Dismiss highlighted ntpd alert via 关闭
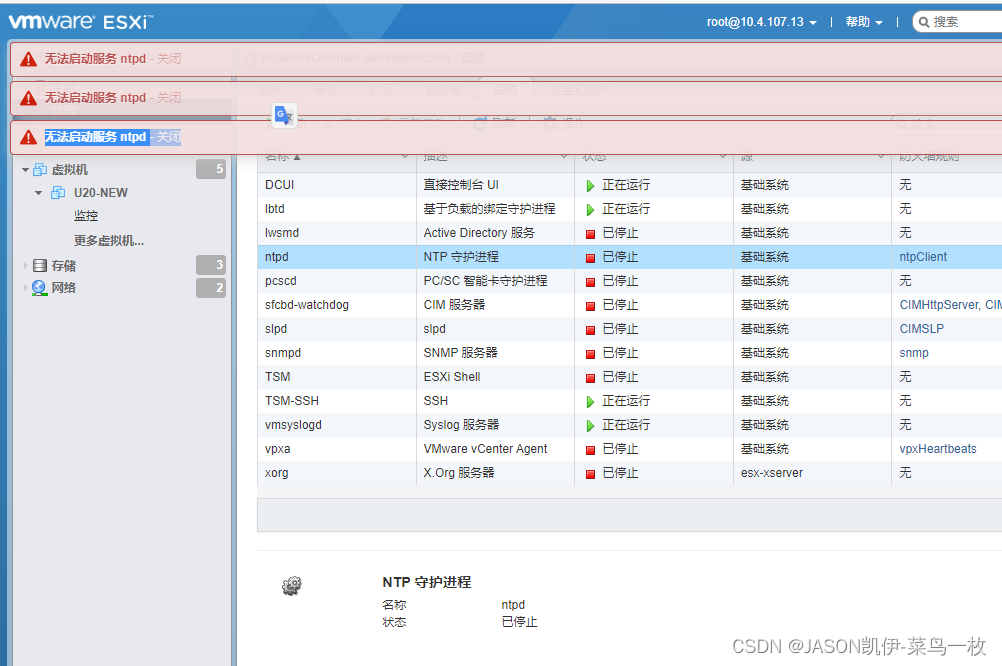This screenshot has height=666, width=1002. click(169, 137)
